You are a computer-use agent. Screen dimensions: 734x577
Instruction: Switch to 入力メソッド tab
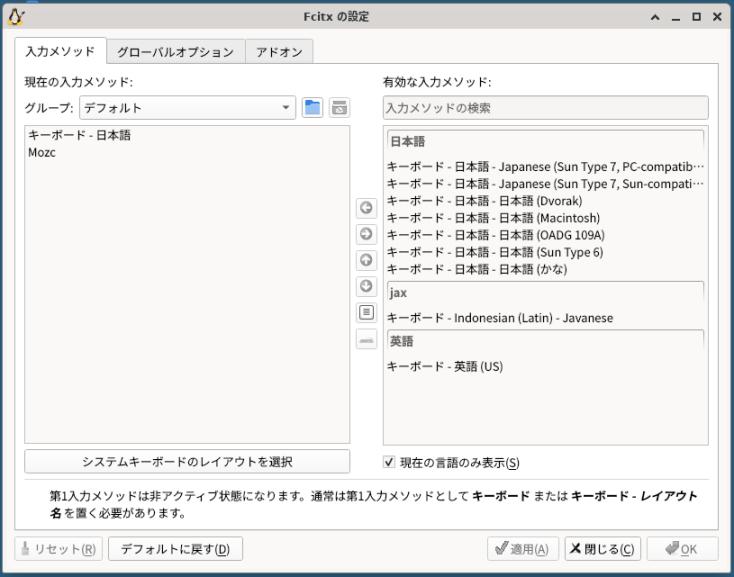tap(60, 51)
